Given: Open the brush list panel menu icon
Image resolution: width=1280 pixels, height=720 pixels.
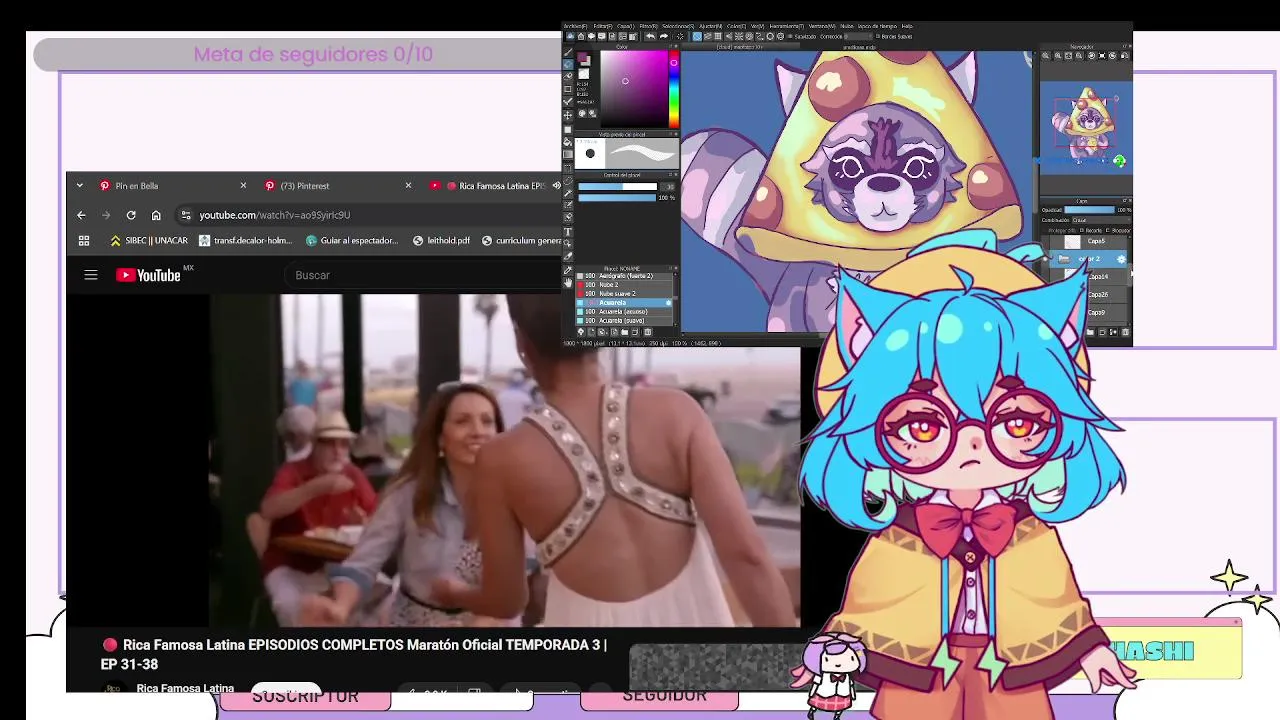Looking at the screenshot, I should [669, 268].
